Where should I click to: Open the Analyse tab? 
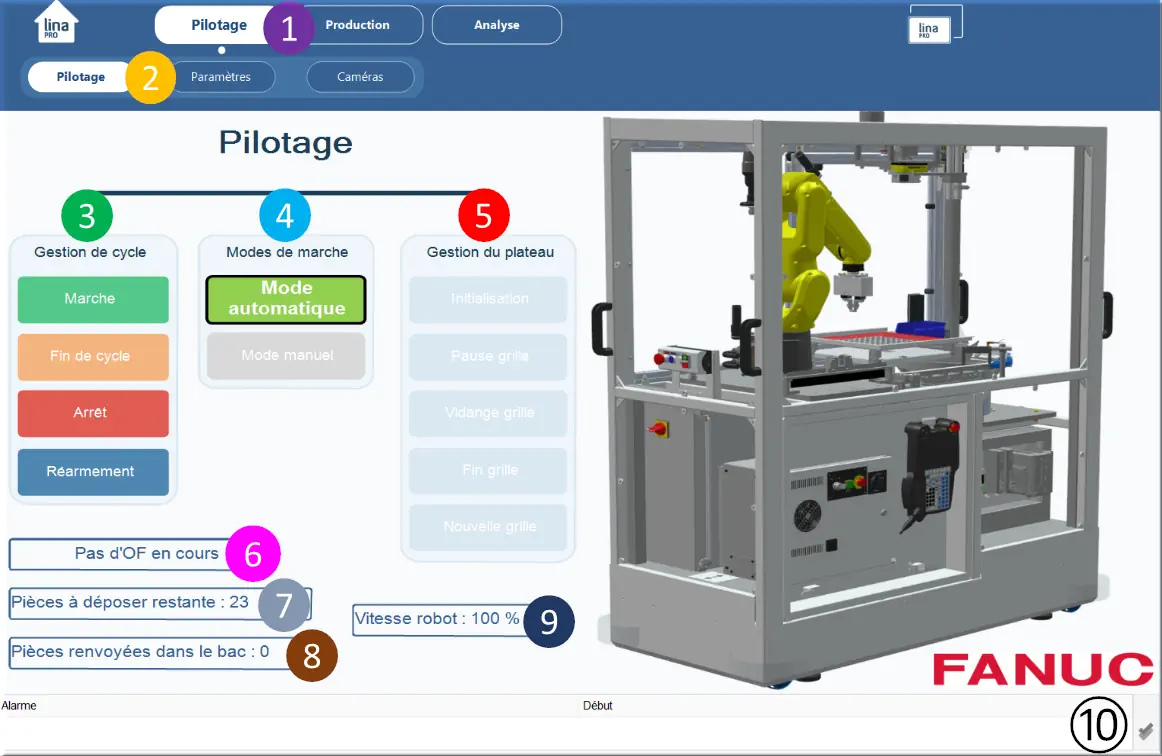pyautogui.click(x=496, y=25)
